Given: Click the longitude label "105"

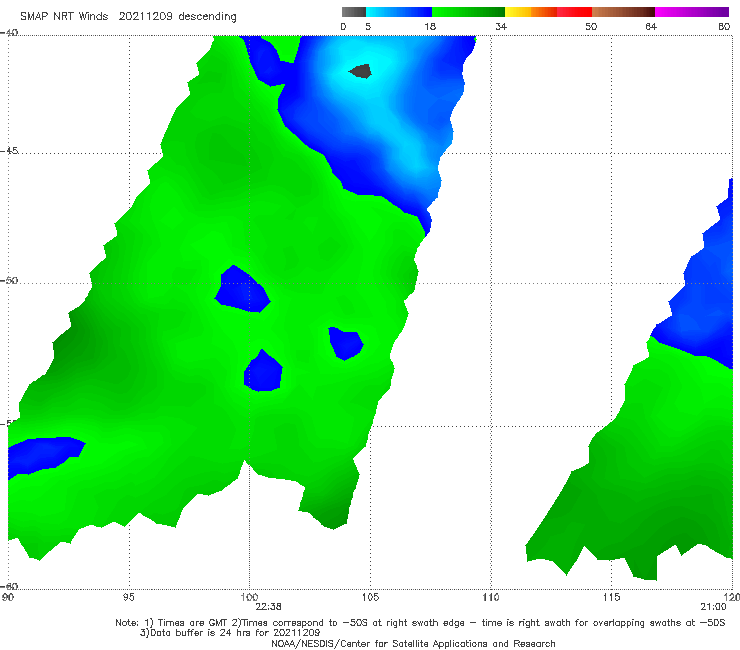Looking at the screenshot, I should tap(370, 598).
